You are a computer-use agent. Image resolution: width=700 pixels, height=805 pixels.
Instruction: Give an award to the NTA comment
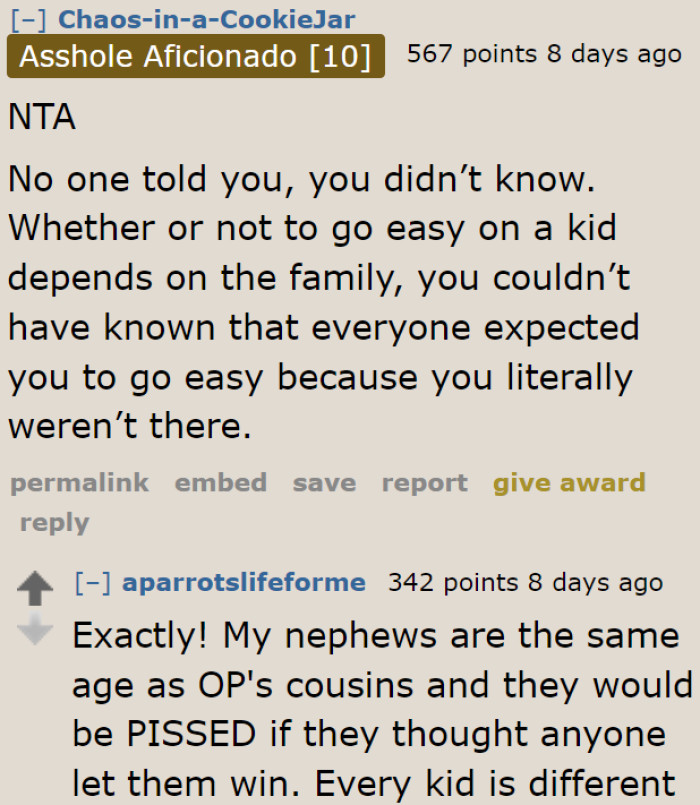click(x=569, y=483)
